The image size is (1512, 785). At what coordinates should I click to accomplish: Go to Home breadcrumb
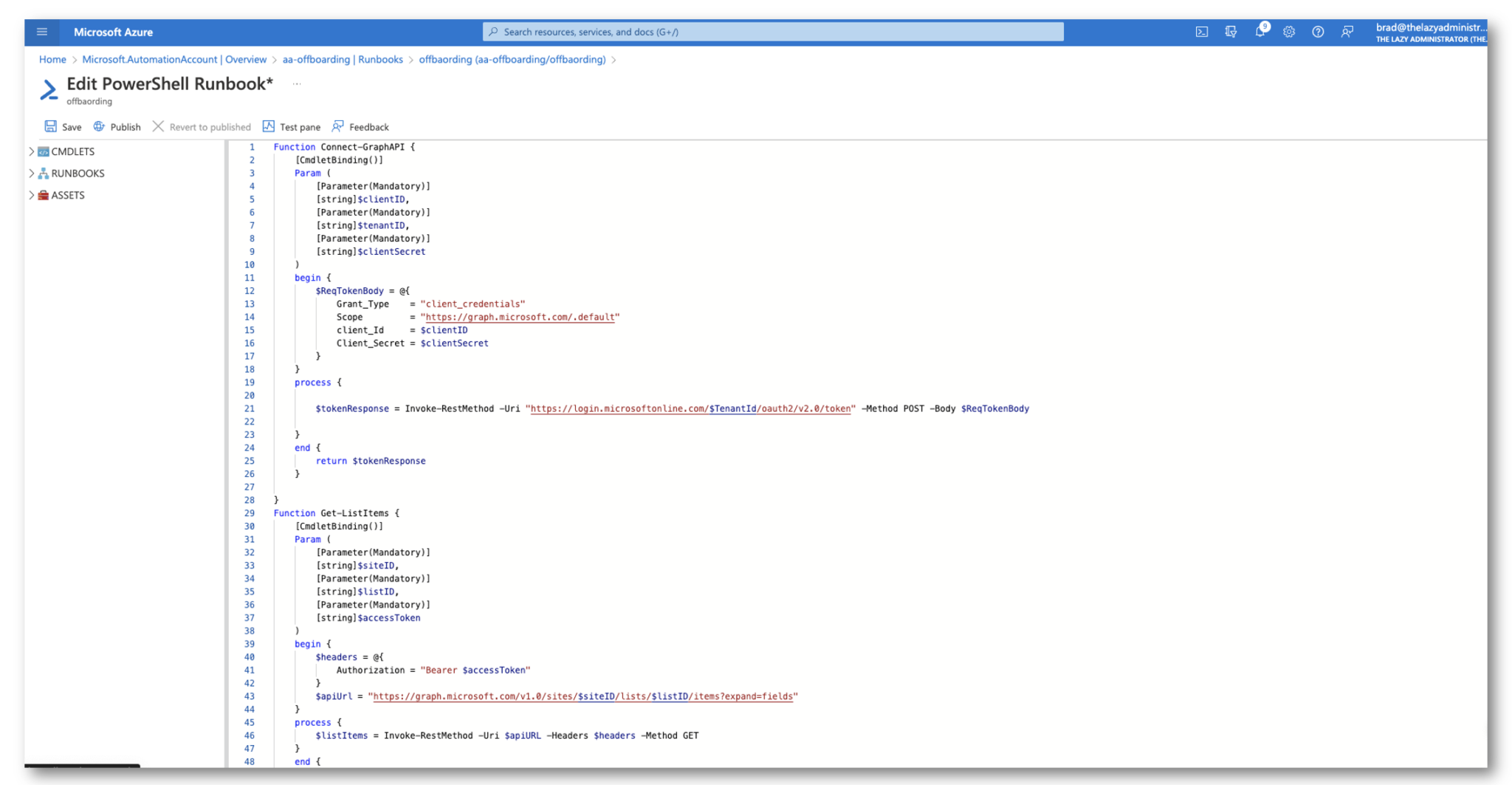coord(52,59)
